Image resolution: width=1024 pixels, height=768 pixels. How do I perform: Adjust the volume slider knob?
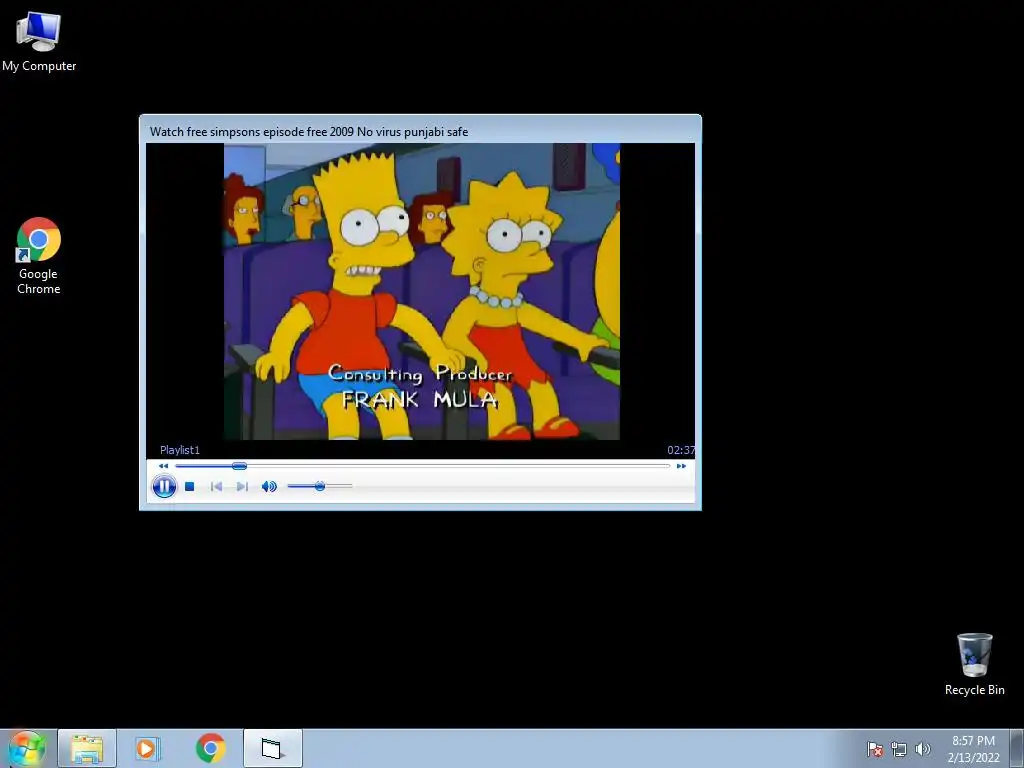pos(320,486)
